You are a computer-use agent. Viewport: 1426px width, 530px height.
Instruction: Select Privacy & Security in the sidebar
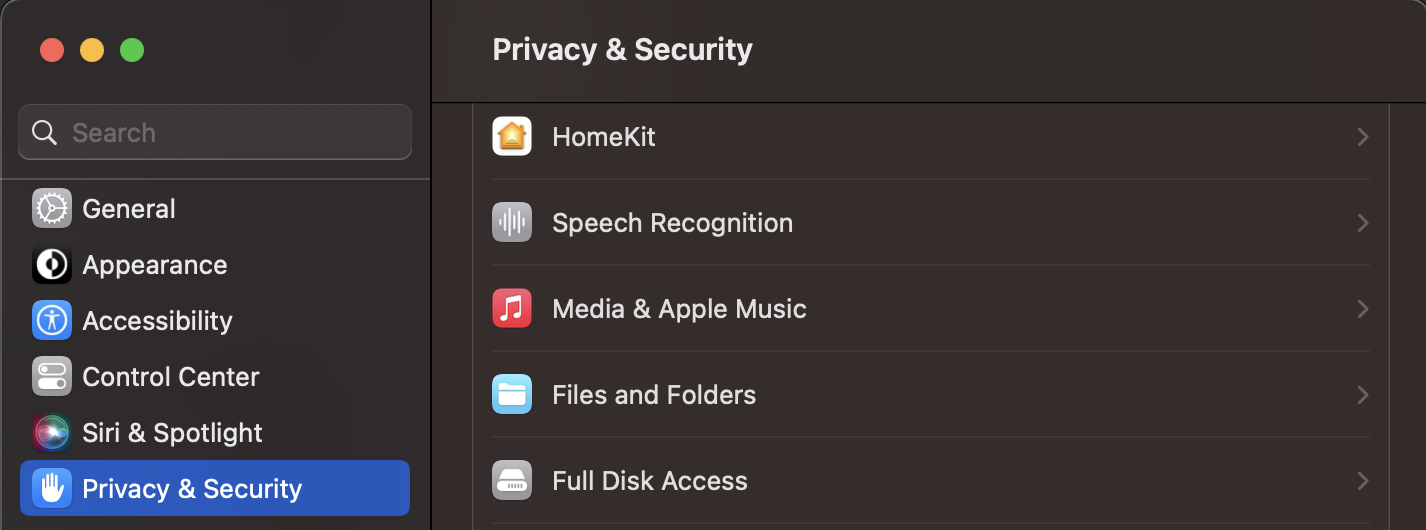coord(192,489)
